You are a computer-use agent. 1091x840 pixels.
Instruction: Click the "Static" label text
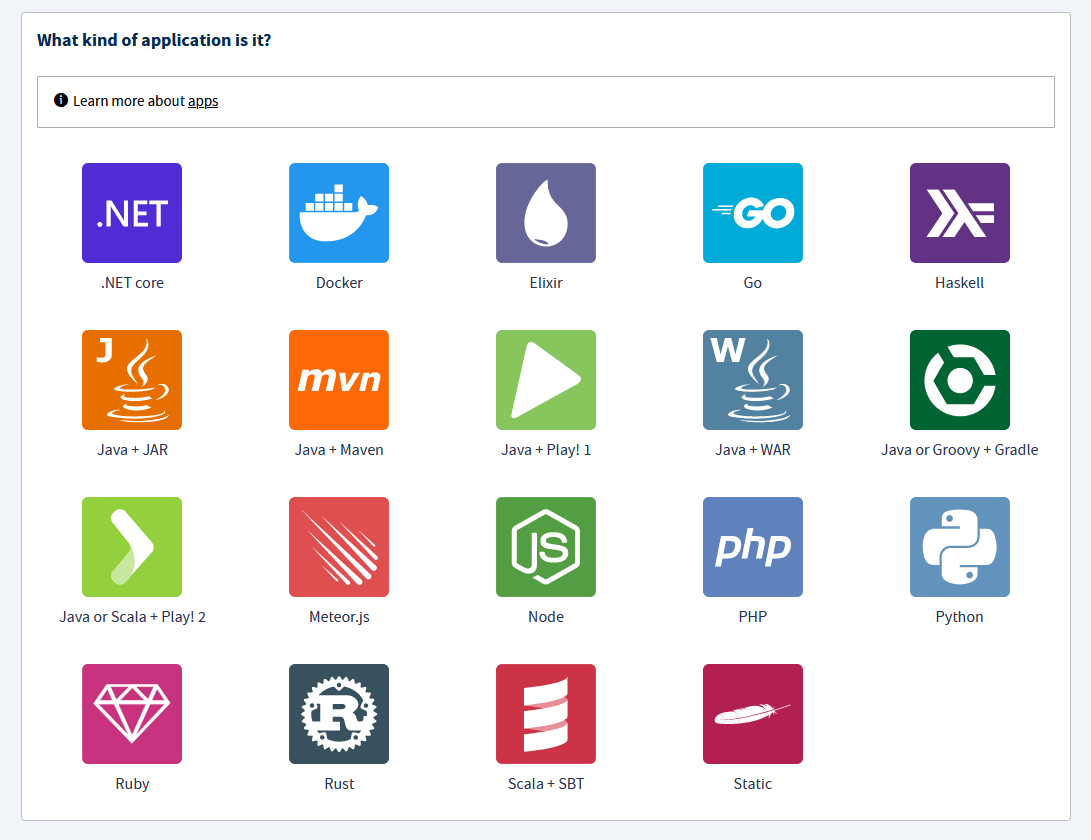pos(753,784)
